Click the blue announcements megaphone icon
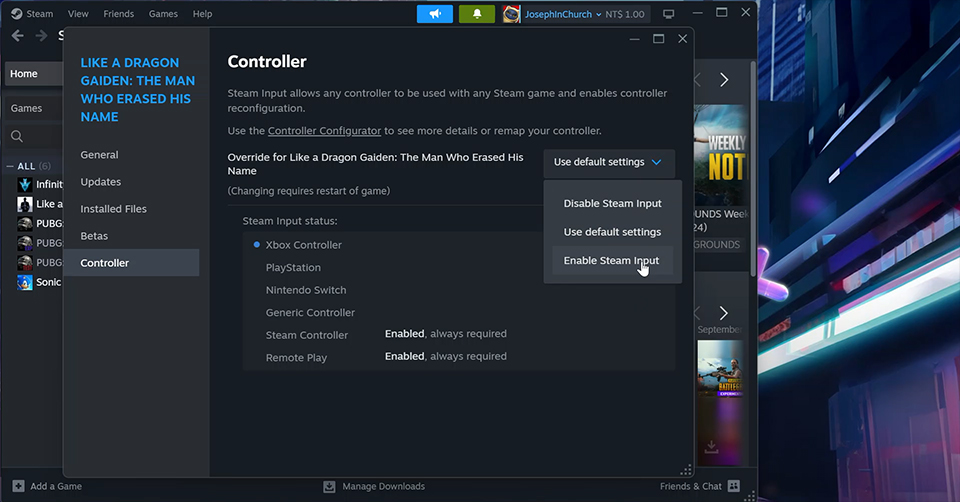 coord(434,14)
